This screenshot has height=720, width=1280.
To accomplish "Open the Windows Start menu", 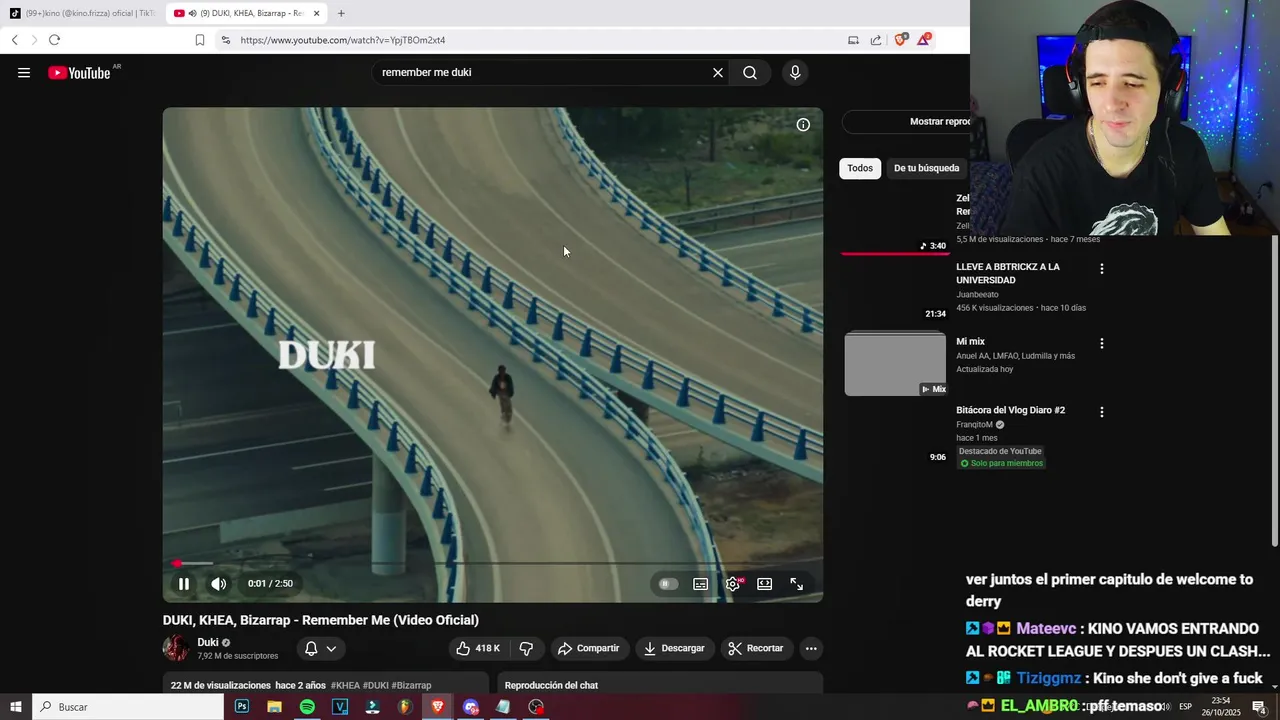I will click(16, 707).
